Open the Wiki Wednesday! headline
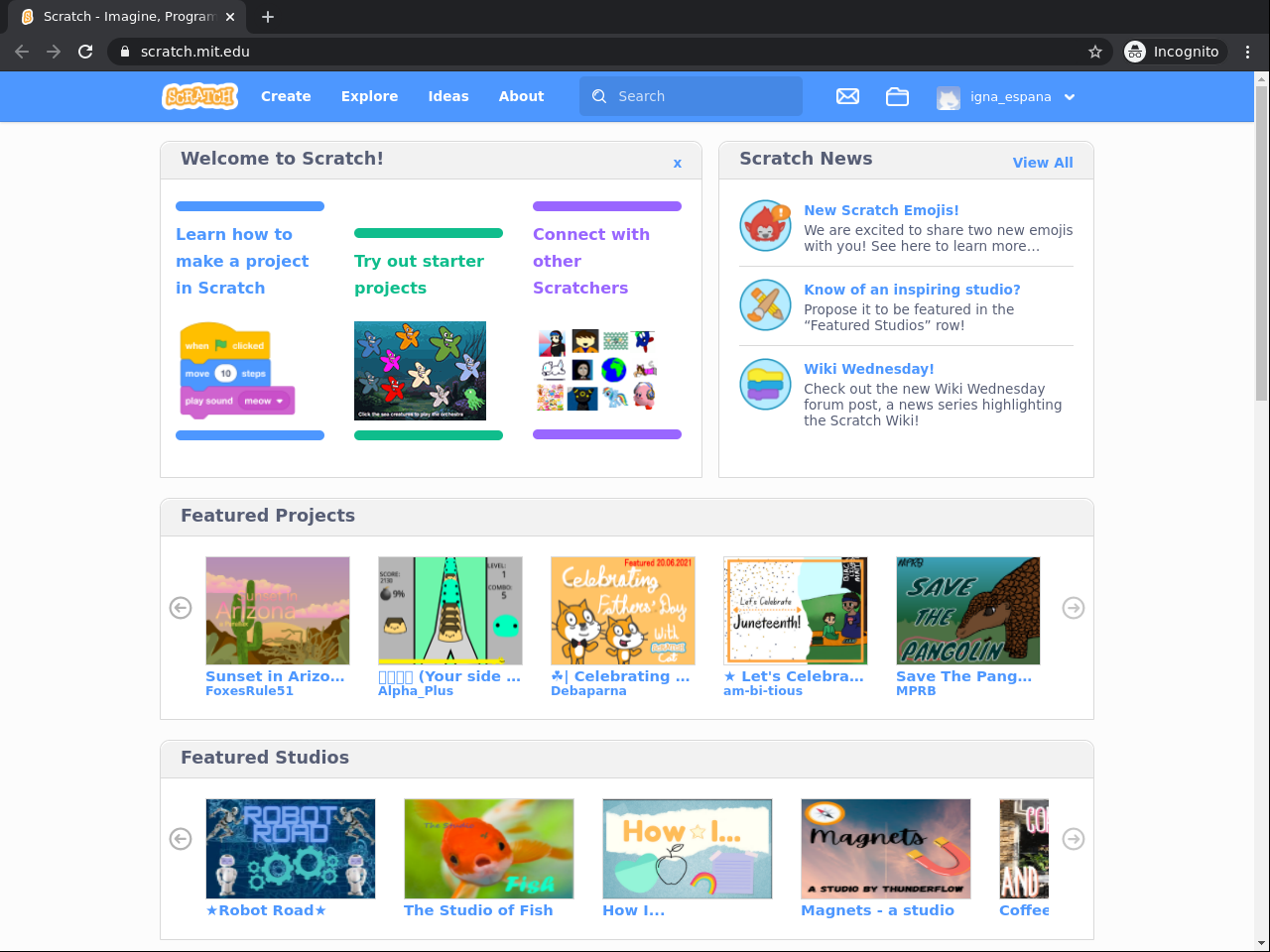Viewport: 1270px width, 952px height. 869,369
